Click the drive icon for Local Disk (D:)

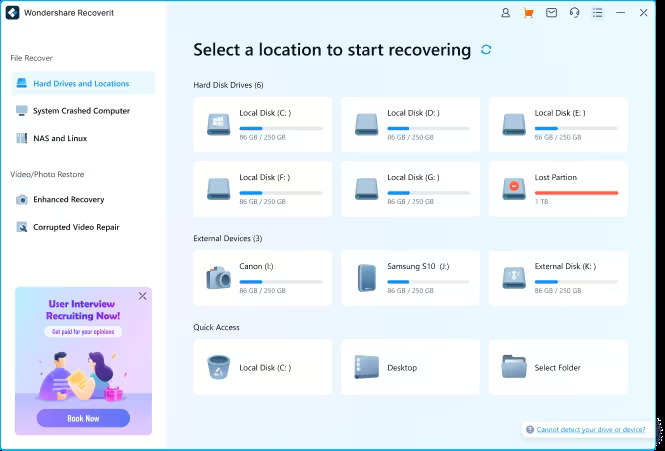[x=366, y=124]
